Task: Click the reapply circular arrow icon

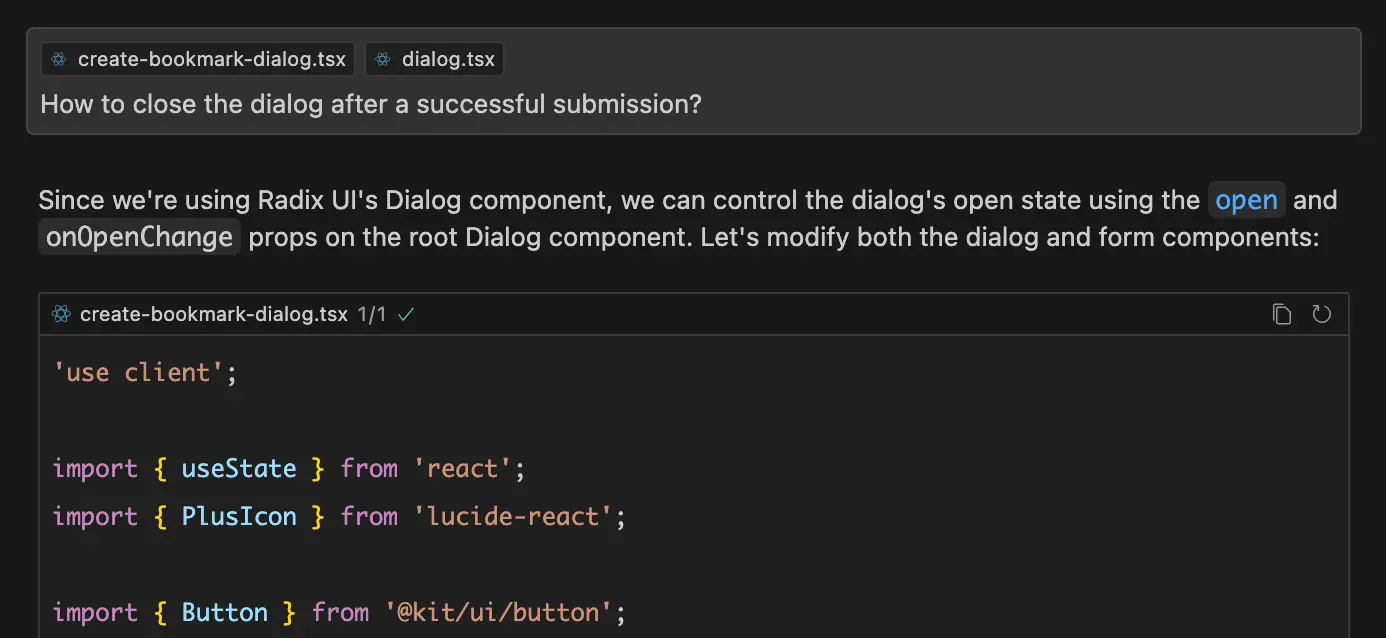Action: pyautogui.click(x=1321, y=314)
